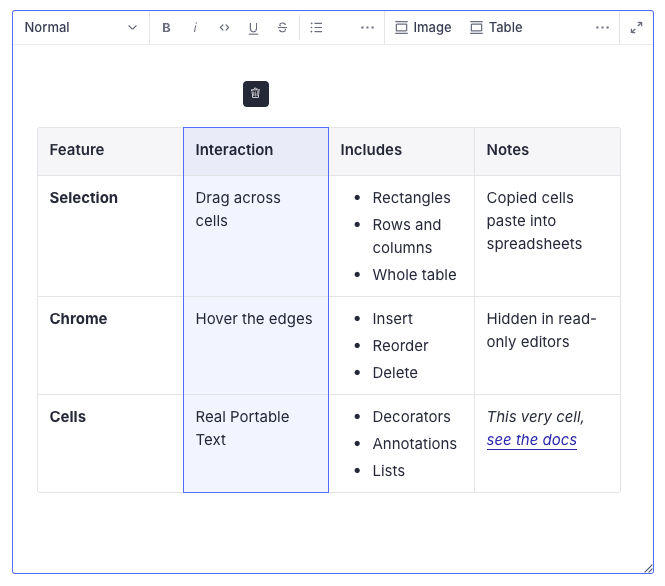Click the 'Real Portable Text' cell
Viewport: 665px width, 586px height.
pos(256,444)
